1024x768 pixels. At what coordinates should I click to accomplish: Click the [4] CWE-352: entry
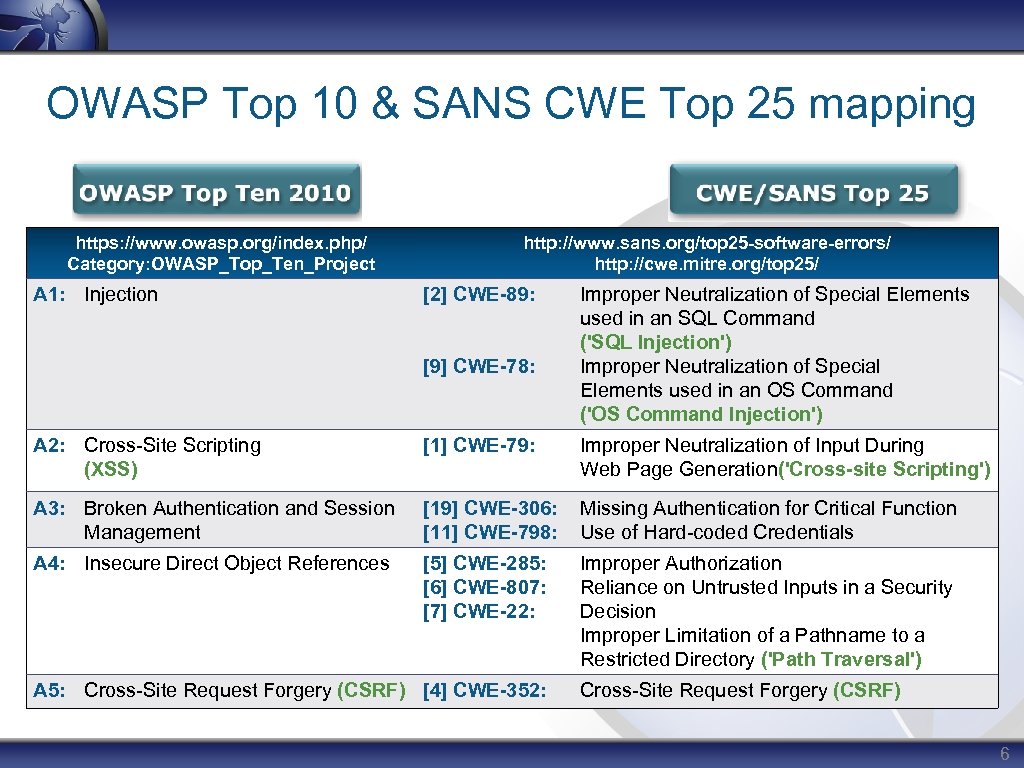tap(484, 690)
